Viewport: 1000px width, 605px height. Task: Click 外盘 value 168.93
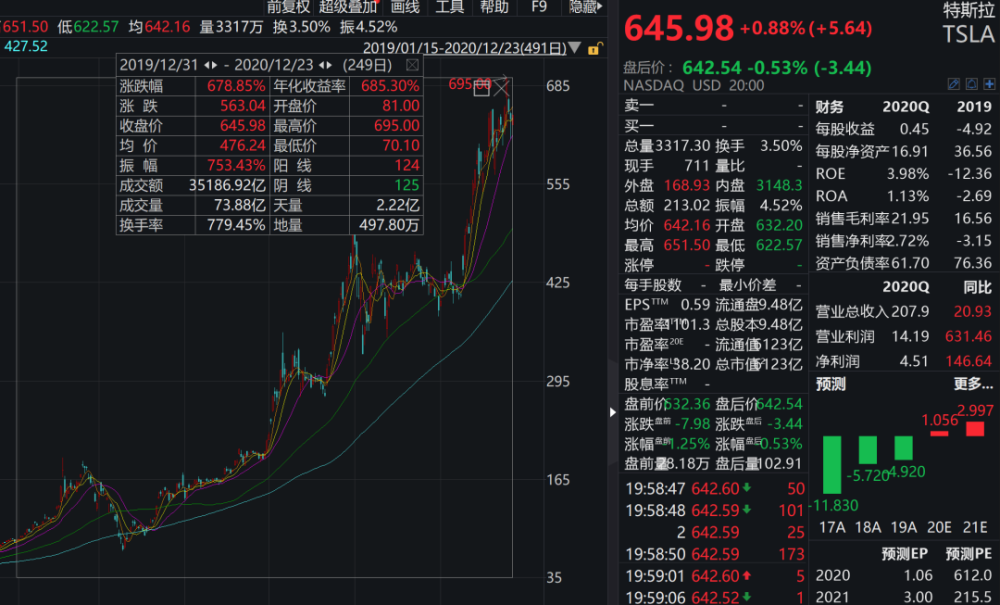pos(687,186)
